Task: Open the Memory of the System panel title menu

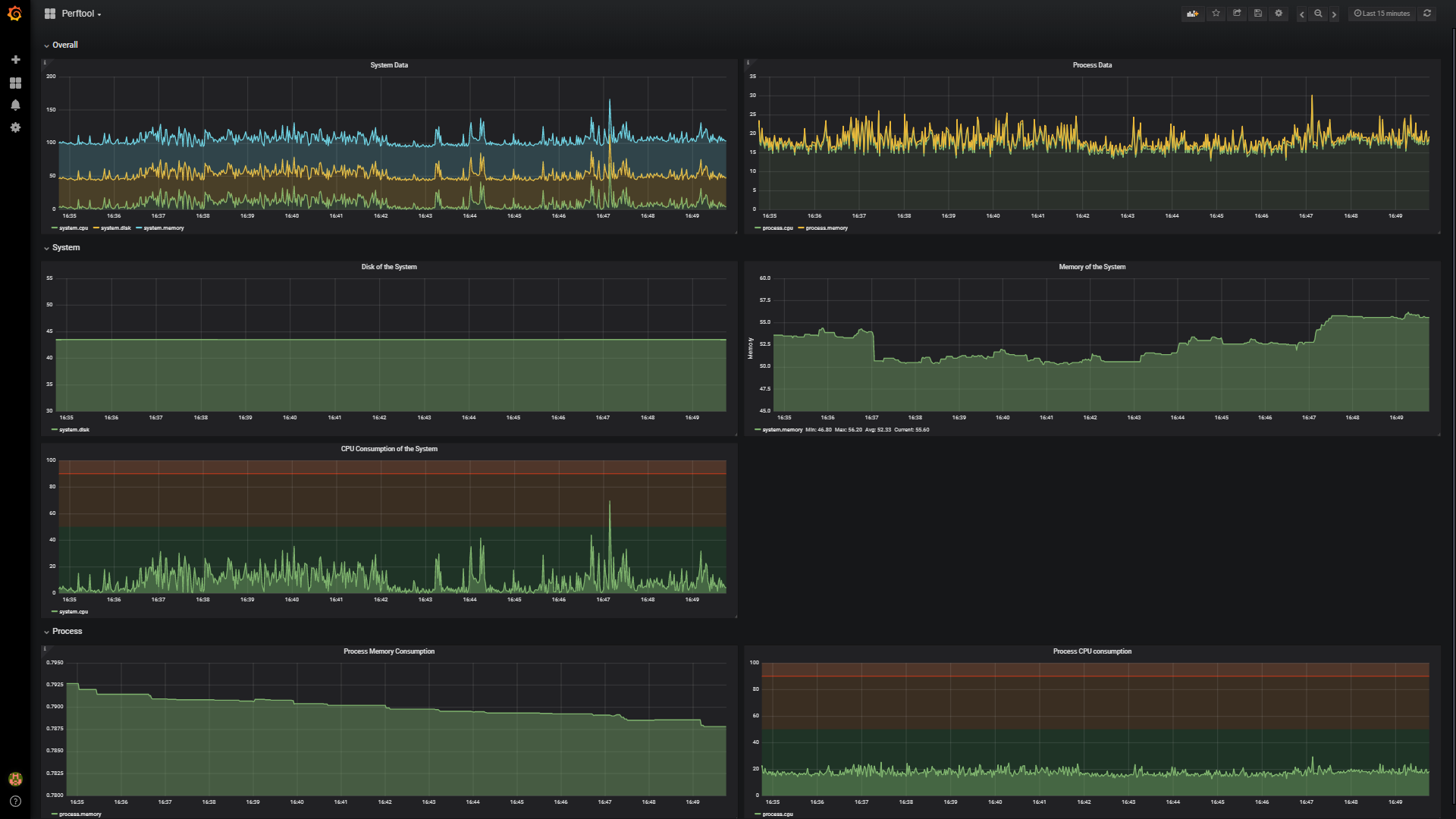Action: [1091, 267]
